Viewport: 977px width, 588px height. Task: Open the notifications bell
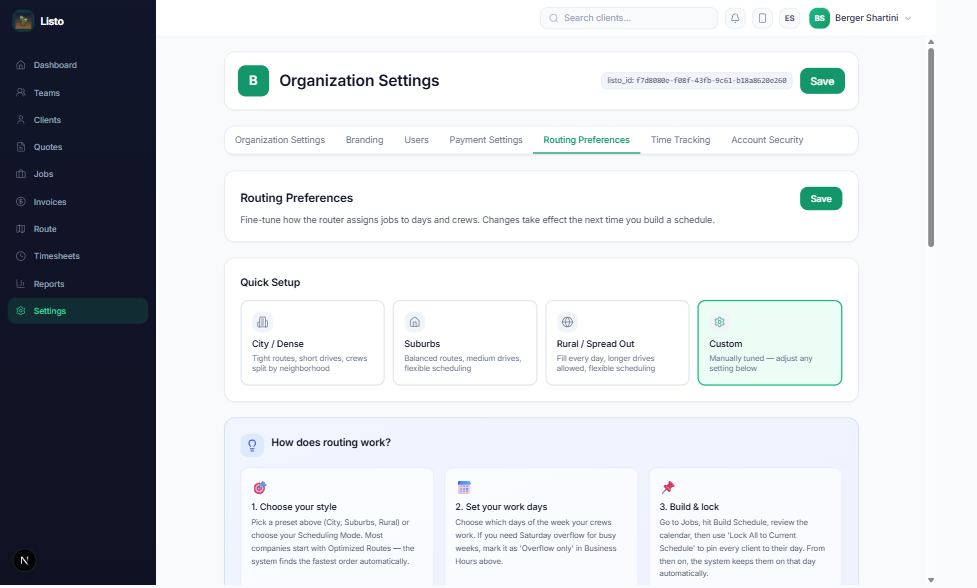pos(735,18)
